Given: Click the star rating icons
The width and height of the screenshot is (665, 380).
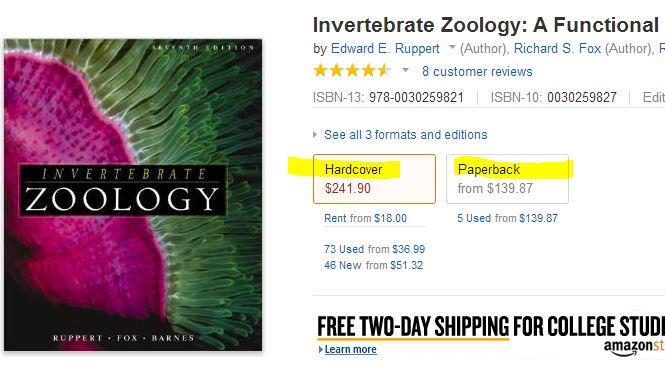Looking at the screenshot, I should pyautogui.click(x=352, y=70).
